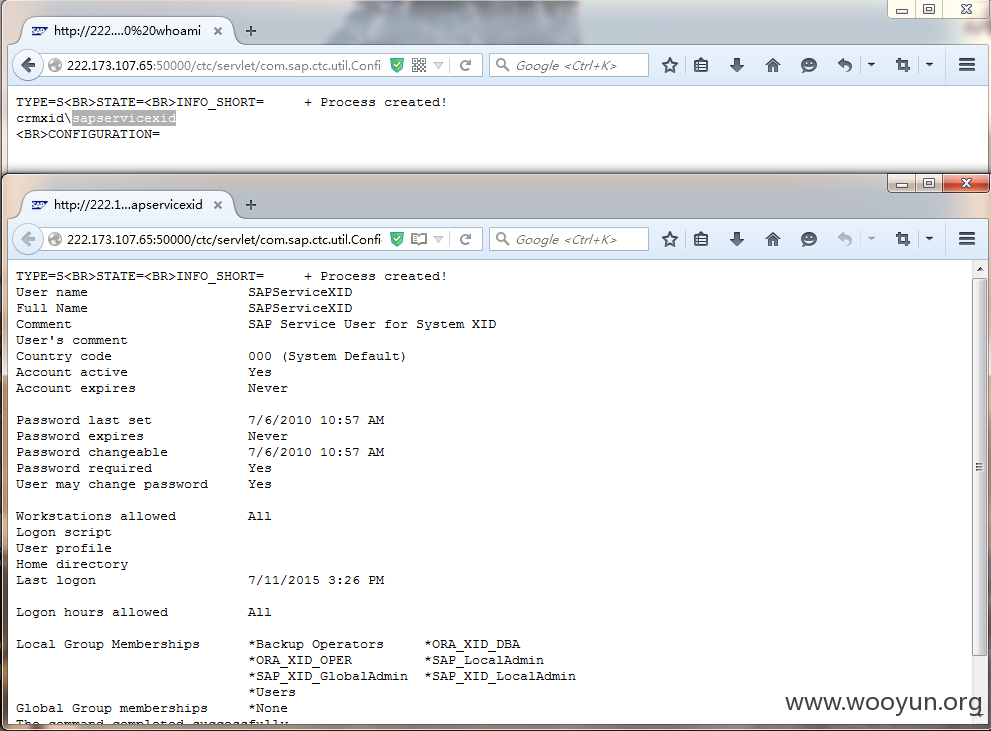Reload page in lower browser window
The image size is (991, 731).
click(x=466, y=239)
